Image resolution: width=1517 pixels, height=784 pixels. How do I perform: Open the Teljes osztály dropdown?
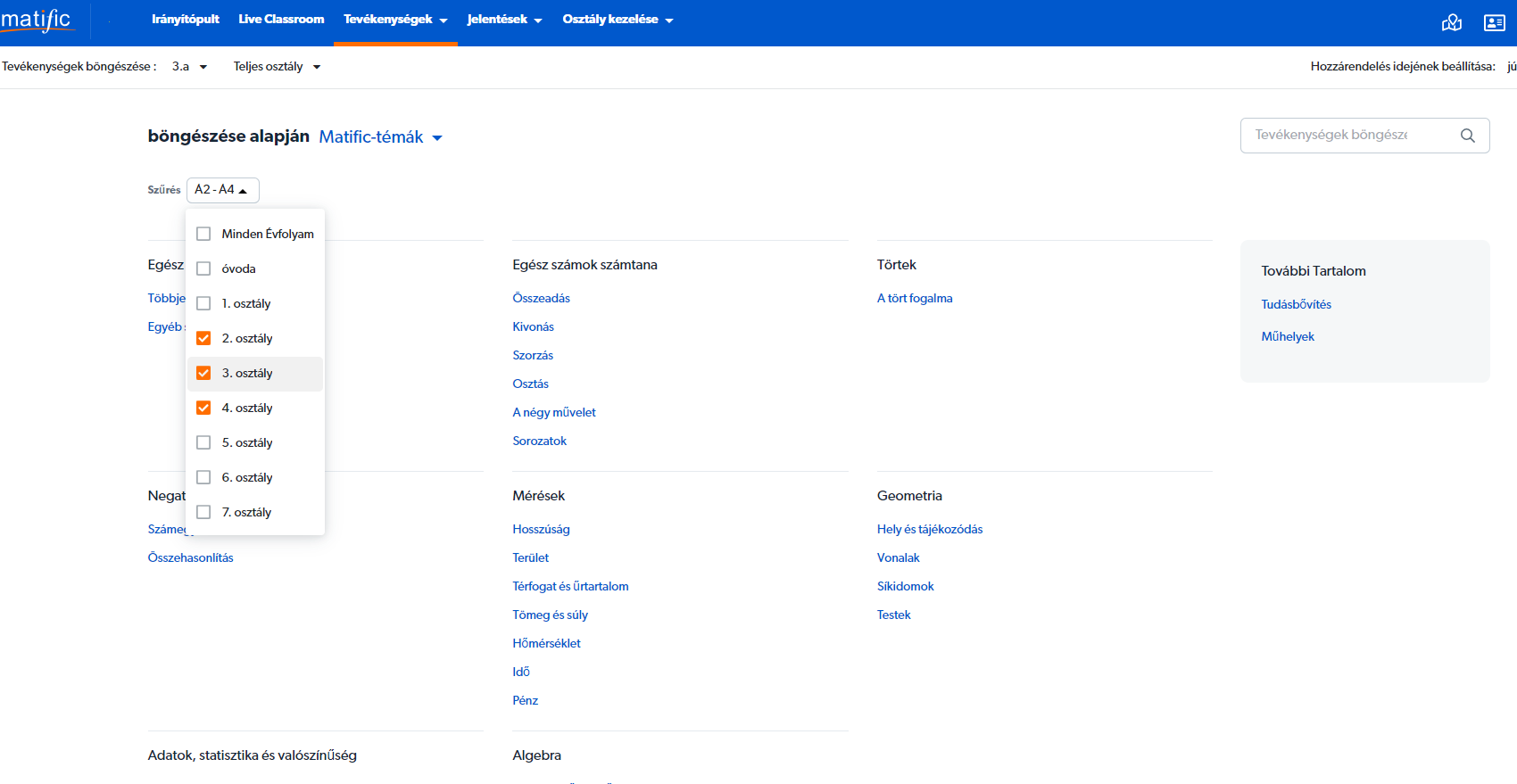277,67
